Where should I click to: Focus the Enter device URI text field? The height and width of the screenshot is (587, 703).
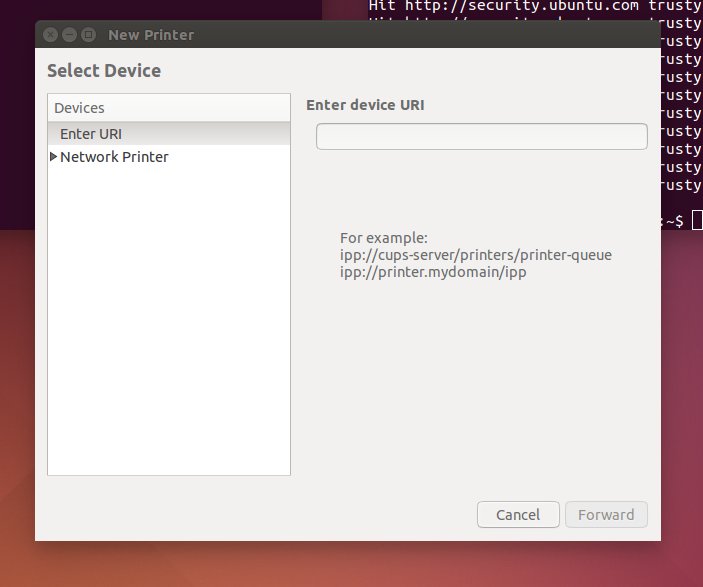(481, 136)
